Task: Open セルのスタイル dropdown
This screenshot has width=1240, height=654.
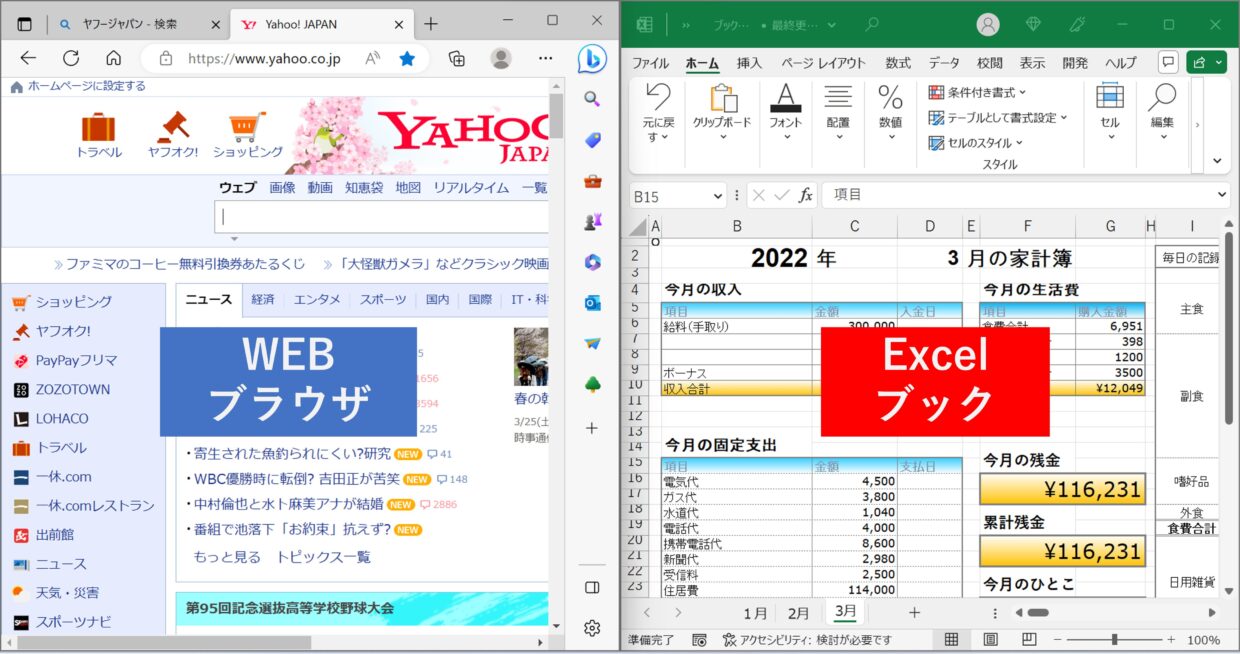Action: (975, 143)
